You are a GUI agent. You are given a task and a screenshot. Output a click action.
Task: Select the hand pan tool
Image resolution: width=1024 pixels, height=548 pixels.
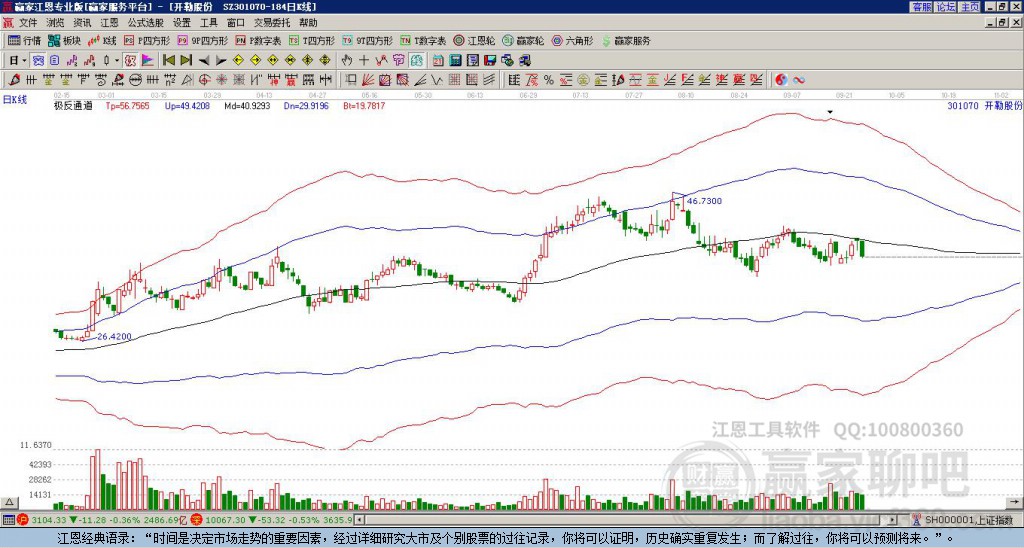click(347, 60)
